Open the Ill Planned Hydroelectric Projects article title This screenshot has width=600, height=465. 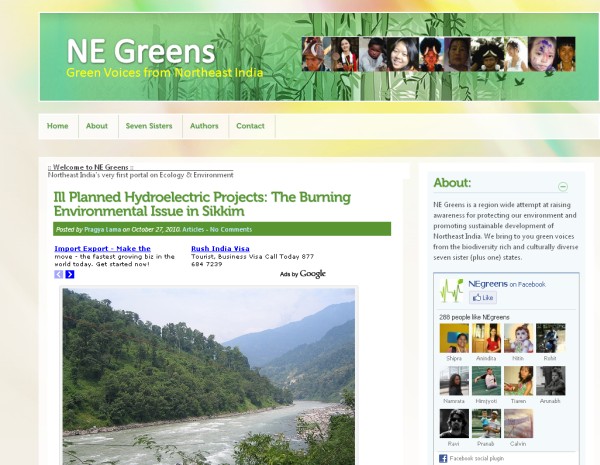(202, 204)
